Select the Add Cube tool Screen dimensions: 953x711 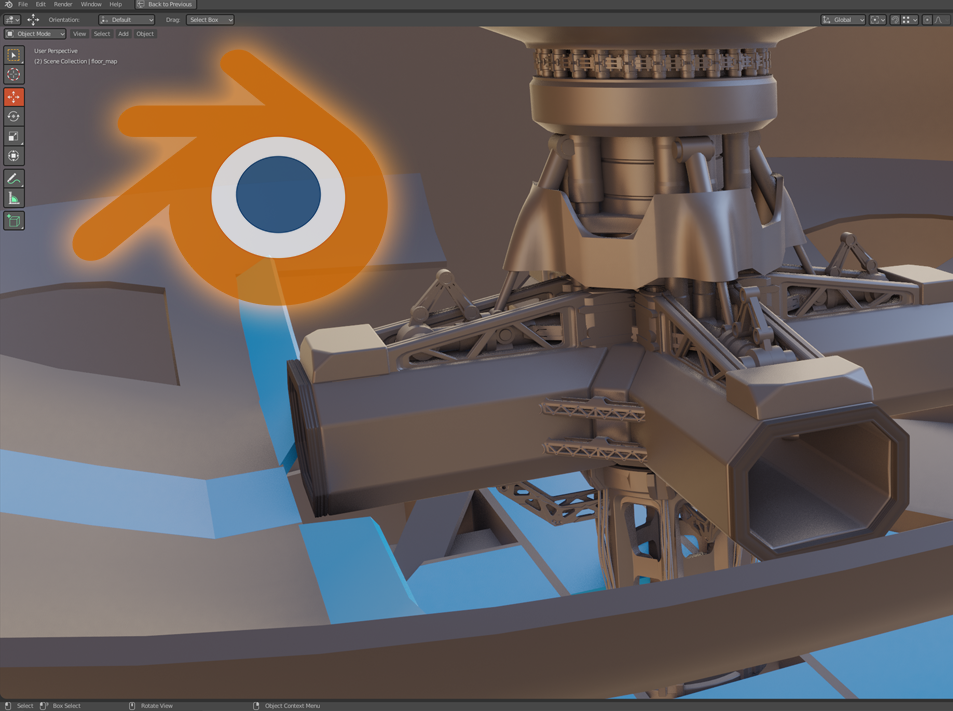tap(14, 221)
